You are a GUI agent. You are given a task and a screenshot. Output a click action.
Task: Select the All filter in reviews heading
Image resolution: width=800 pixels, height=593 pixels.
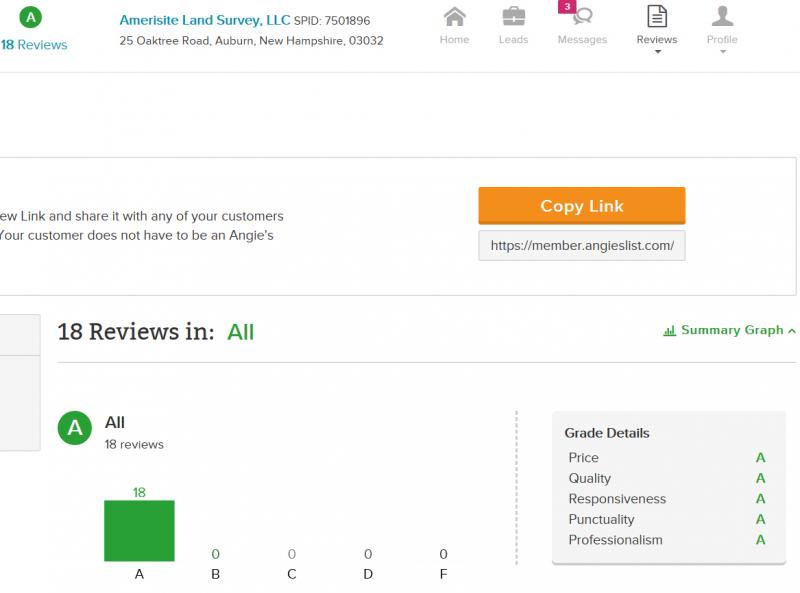tap(240, 332)
